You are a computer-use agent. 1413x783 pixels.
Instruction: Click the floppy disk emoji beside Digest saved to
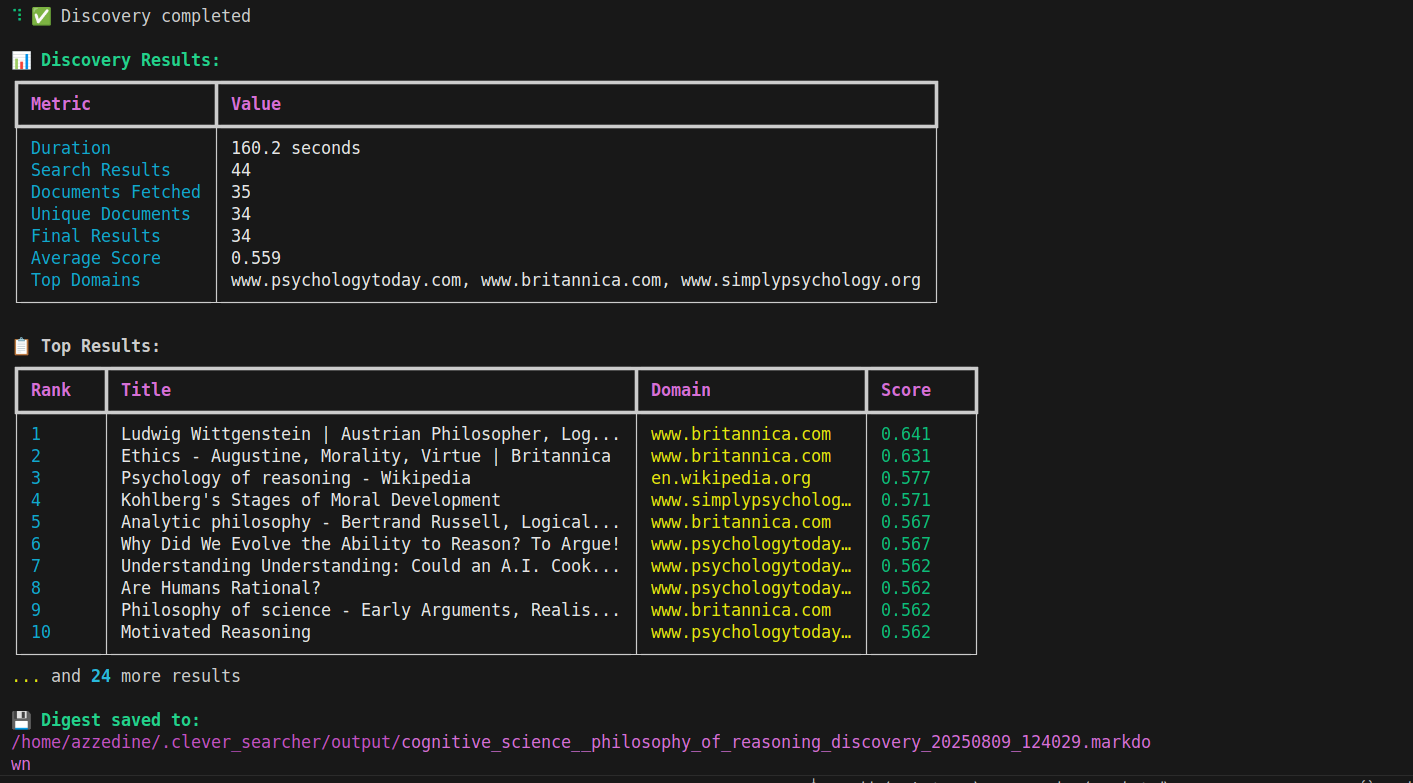pyautogui.click(x=21, y=720)
